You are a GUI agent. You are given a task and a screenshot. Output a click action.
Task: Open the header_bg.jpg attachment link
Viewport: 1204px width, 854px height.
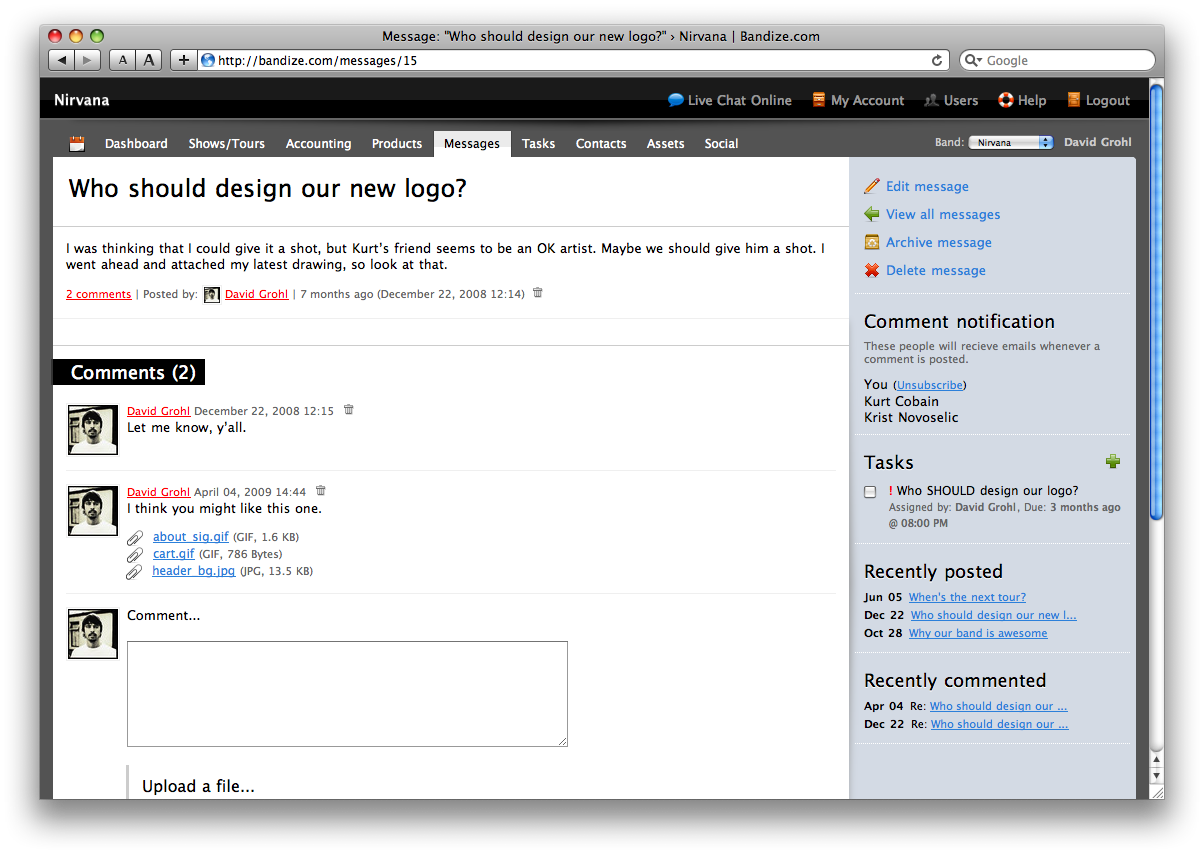pyautogui.click(x=194, y=571)
